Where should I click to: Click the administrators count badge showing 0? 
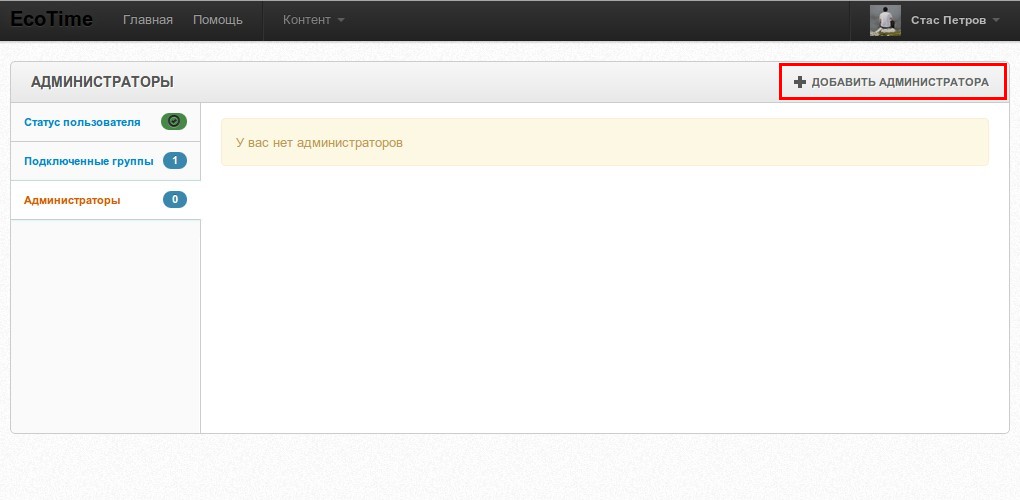click(174, 200)
